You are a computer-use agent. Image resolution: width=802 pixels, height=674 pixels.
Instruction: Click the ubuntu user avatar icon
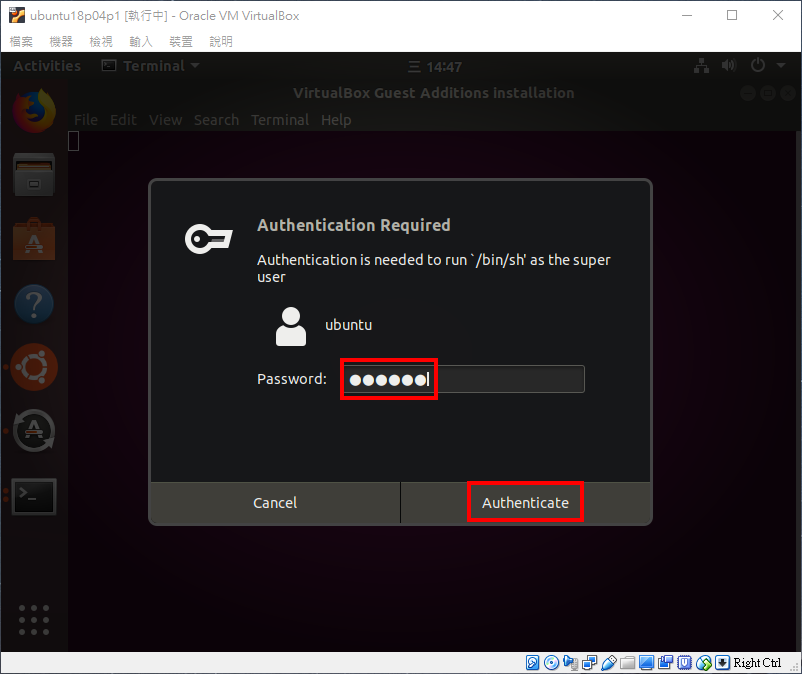coord(291,326)
